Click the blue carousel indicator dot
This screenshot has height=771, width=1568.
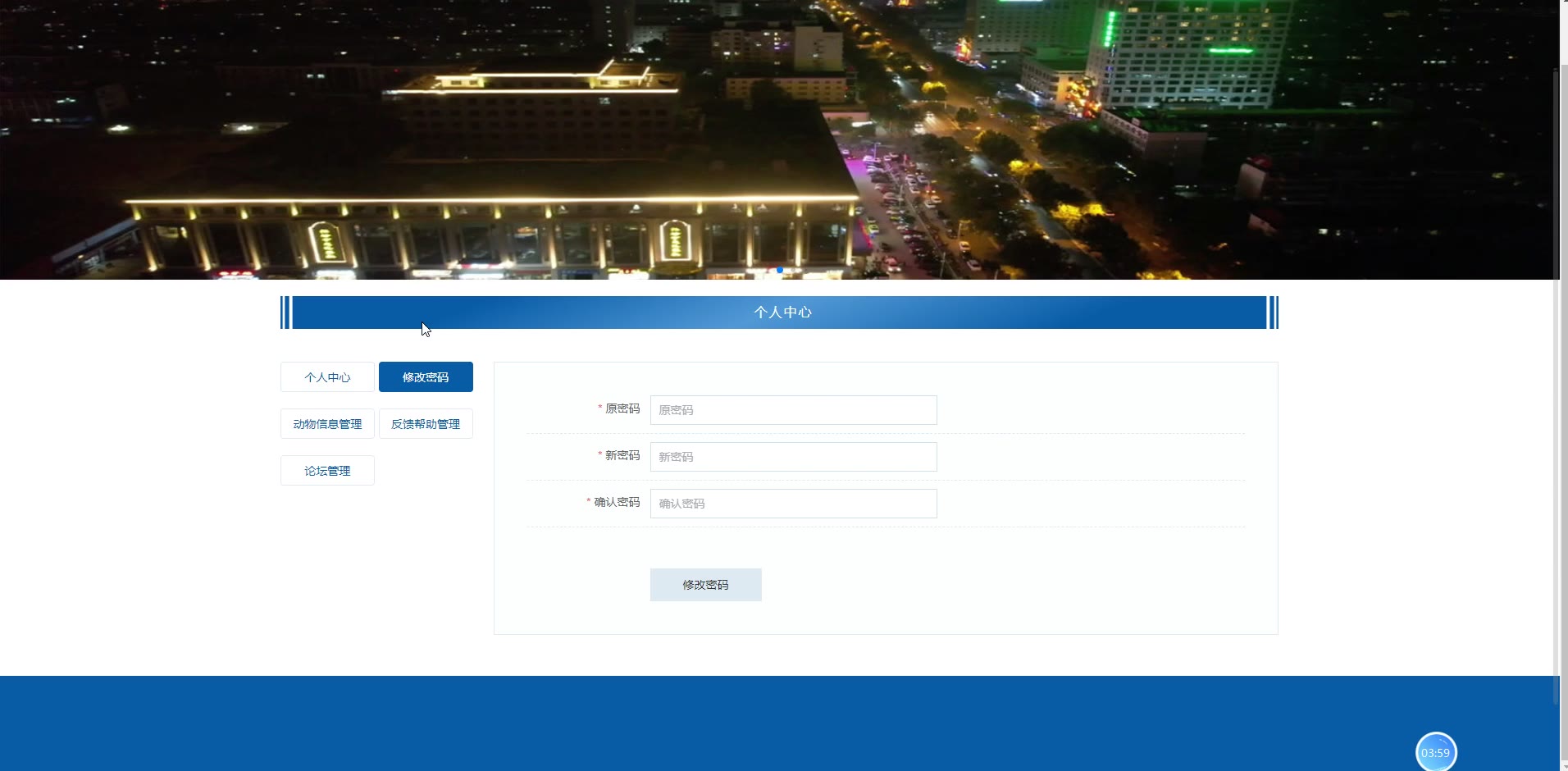[780, 270]
